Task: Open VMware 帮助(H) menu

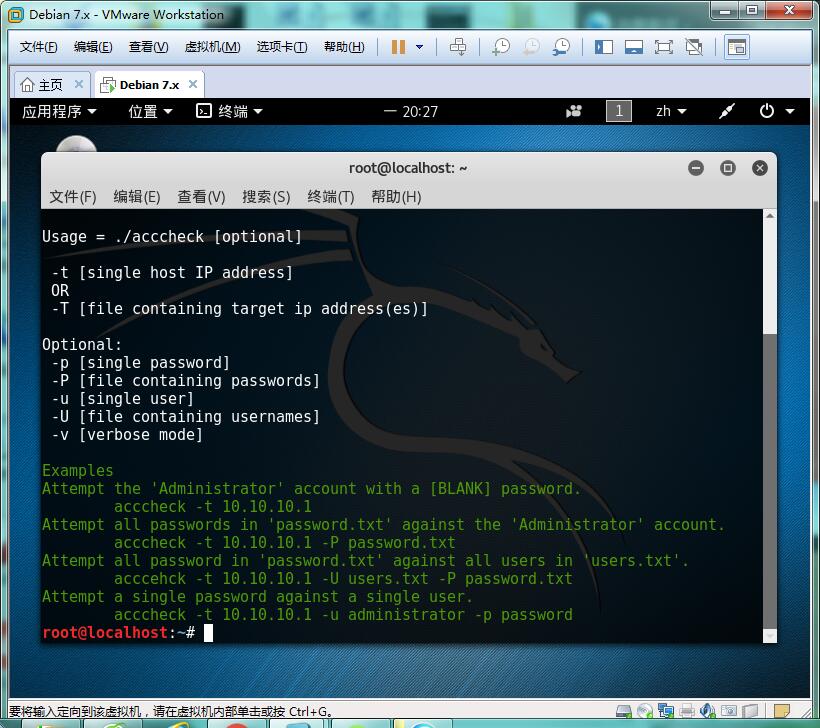Action: click(x=344, y=47)
